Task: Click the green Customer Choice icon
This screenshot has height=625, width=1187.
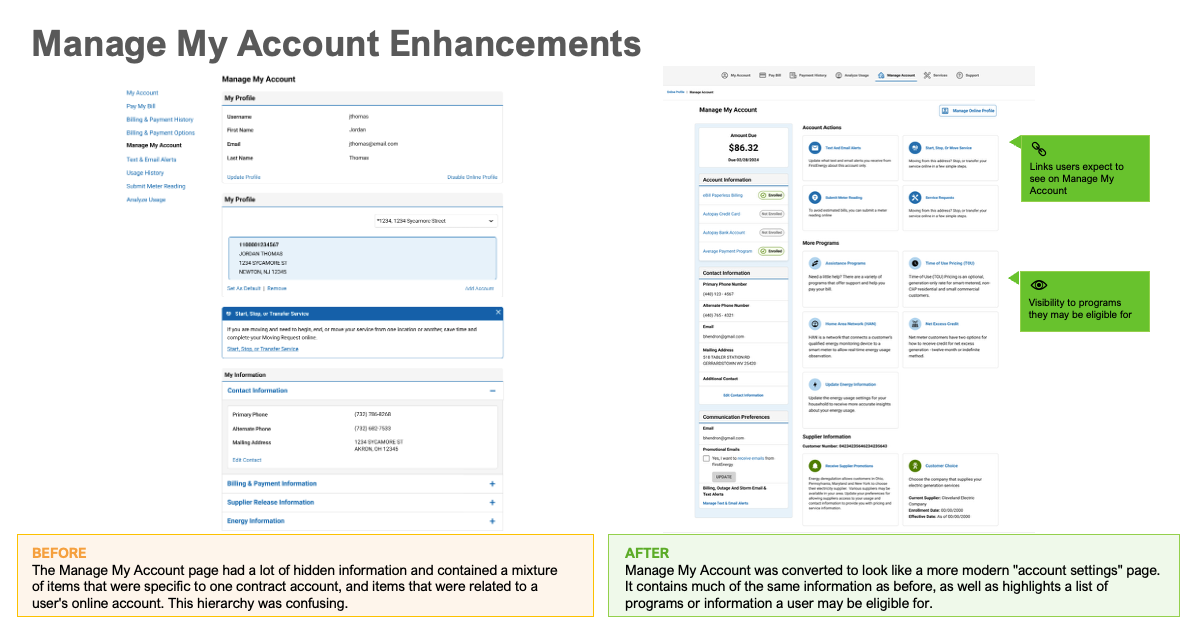Action: point(915,466)
